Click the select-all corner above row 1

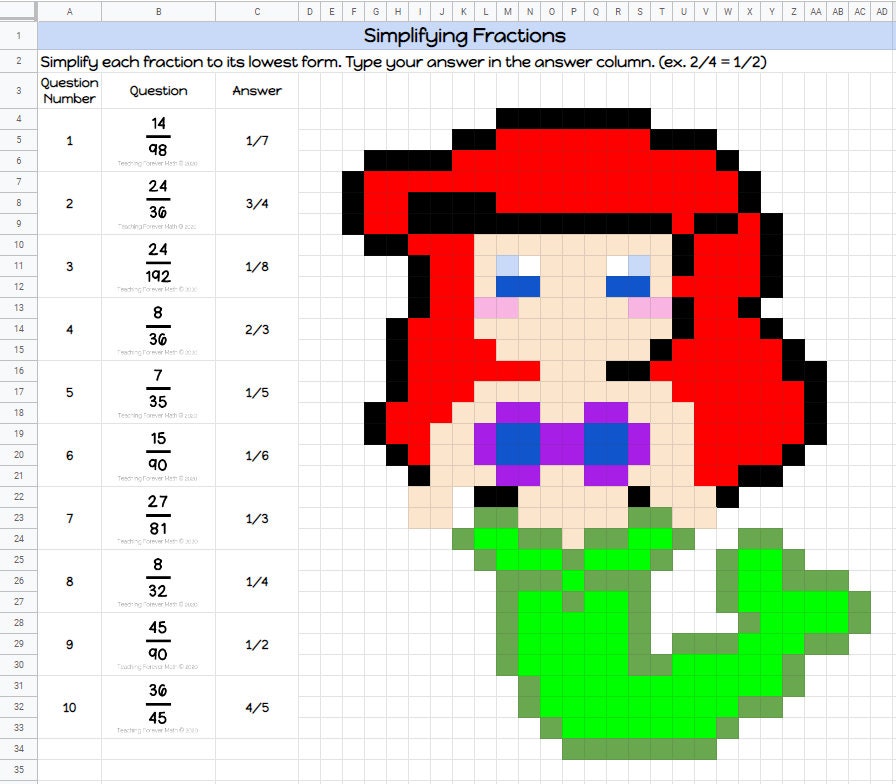click(16, 11)
